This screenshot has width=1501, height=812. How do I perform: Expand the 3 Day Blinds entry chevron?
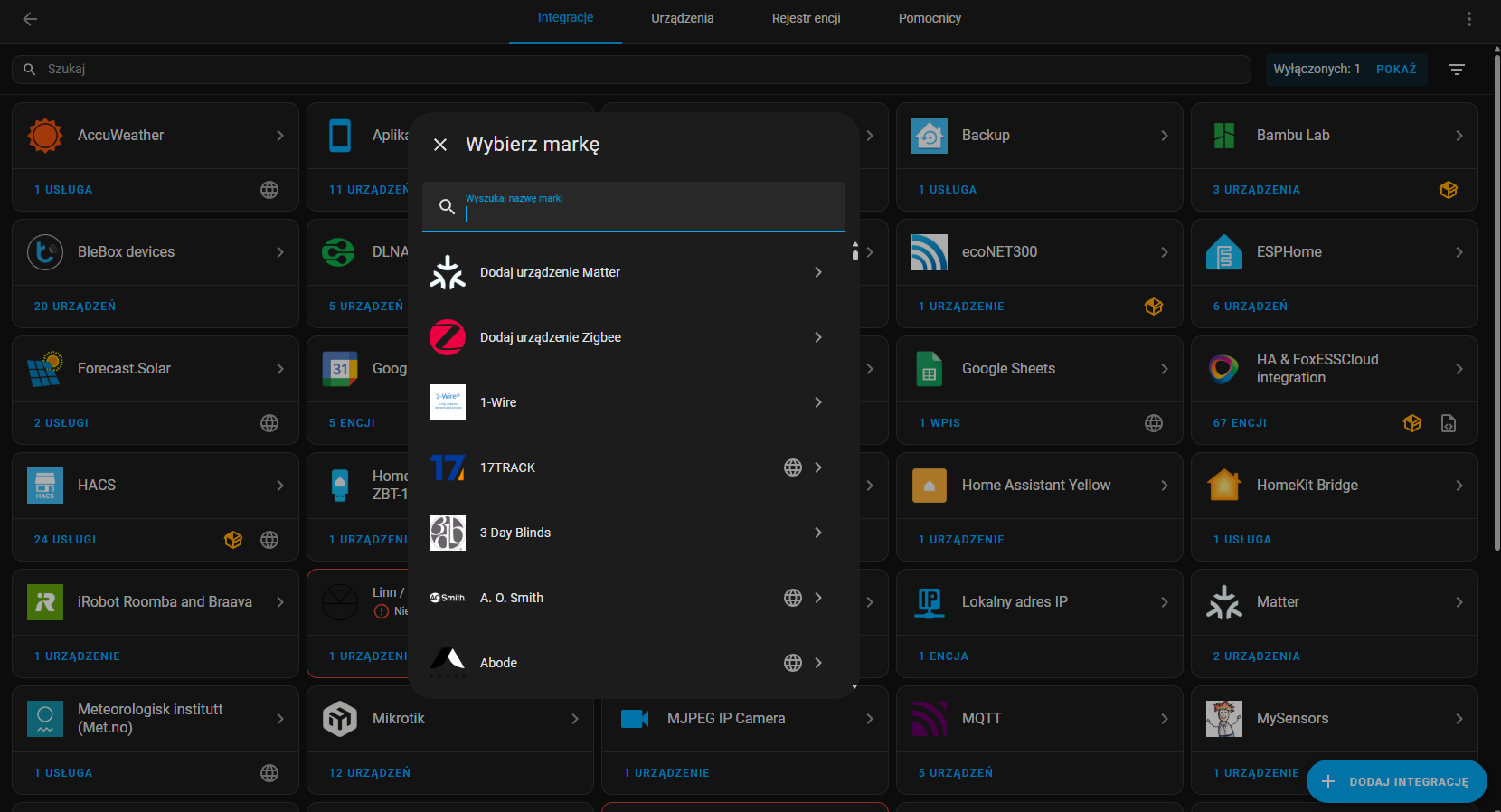click(x=818, y=533)
